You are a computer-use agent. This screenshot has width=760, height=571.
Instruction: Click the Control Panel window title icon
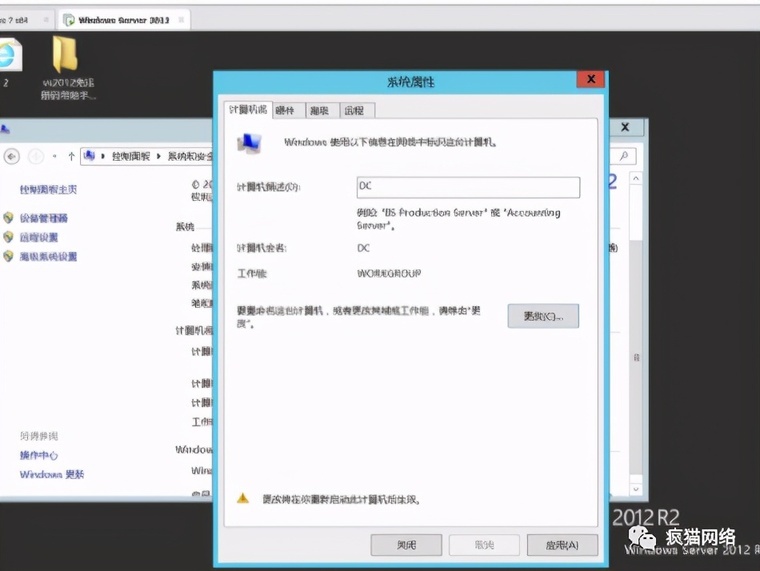(5, 128)
